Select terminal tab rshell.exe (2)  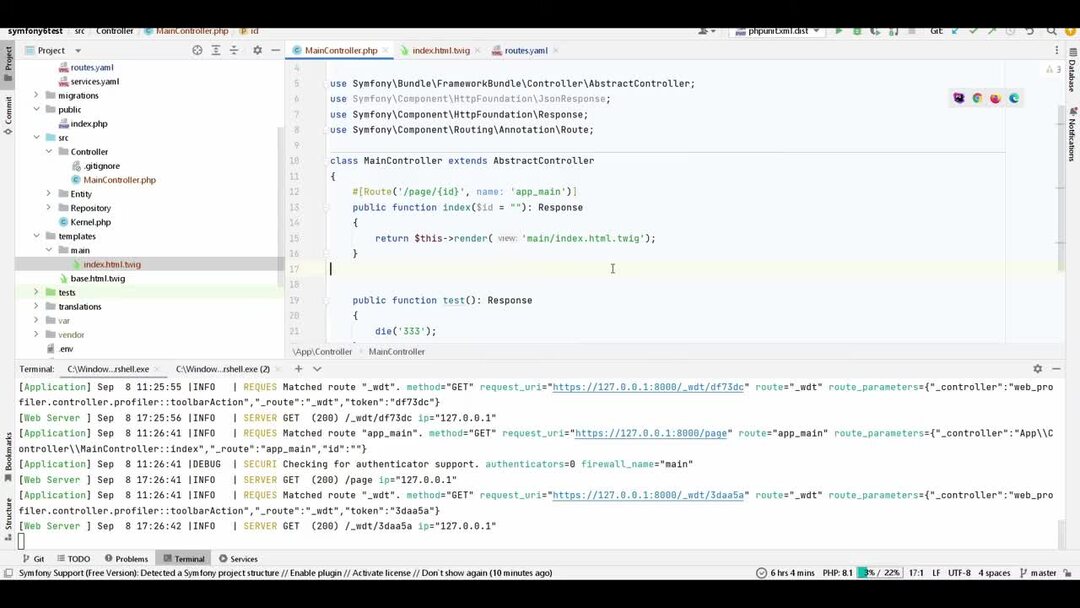(222, 369)
